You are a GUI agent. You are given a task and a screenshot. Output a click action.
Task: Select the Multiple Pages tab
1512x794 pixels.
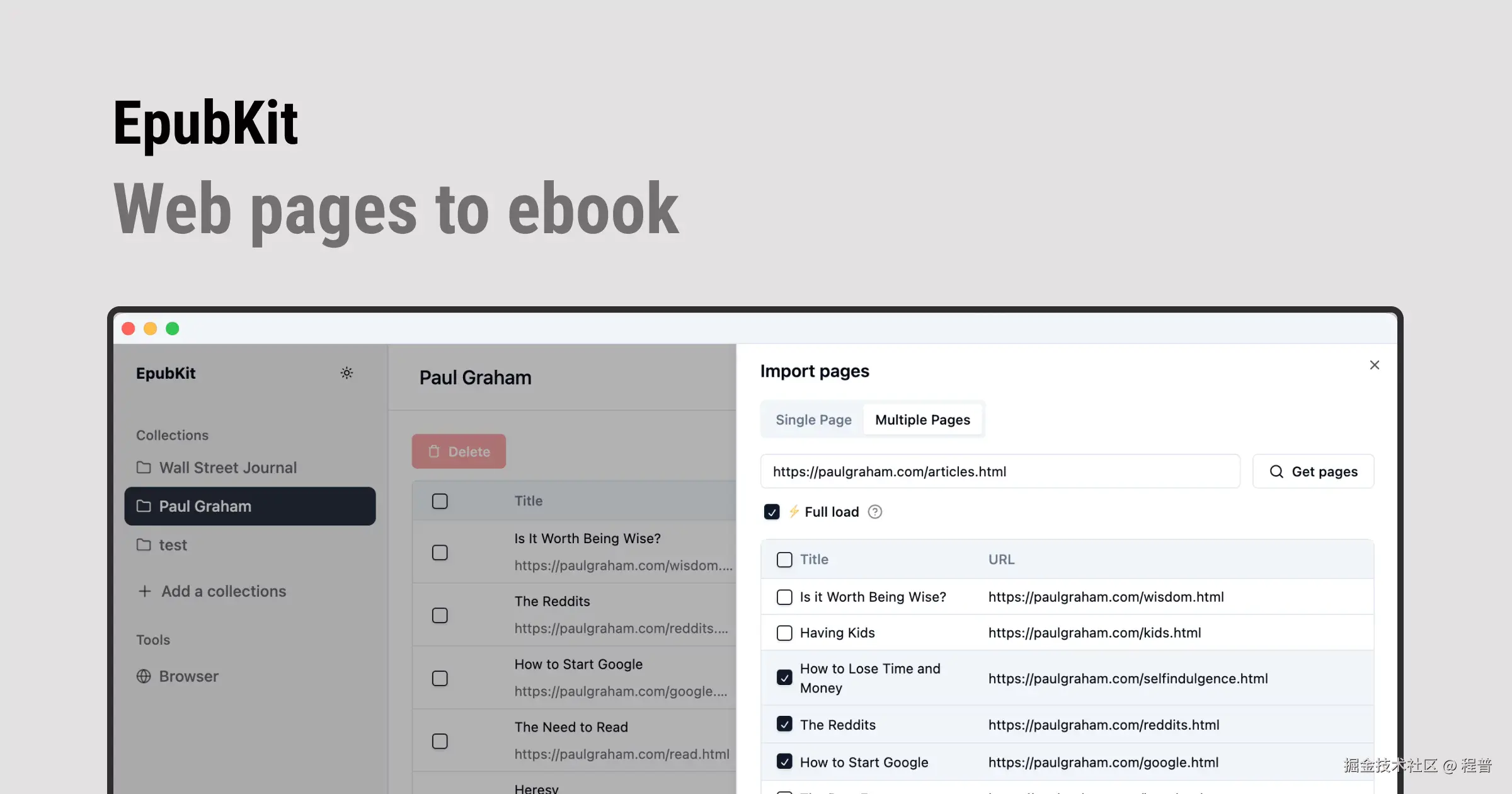tap(922, 420)
